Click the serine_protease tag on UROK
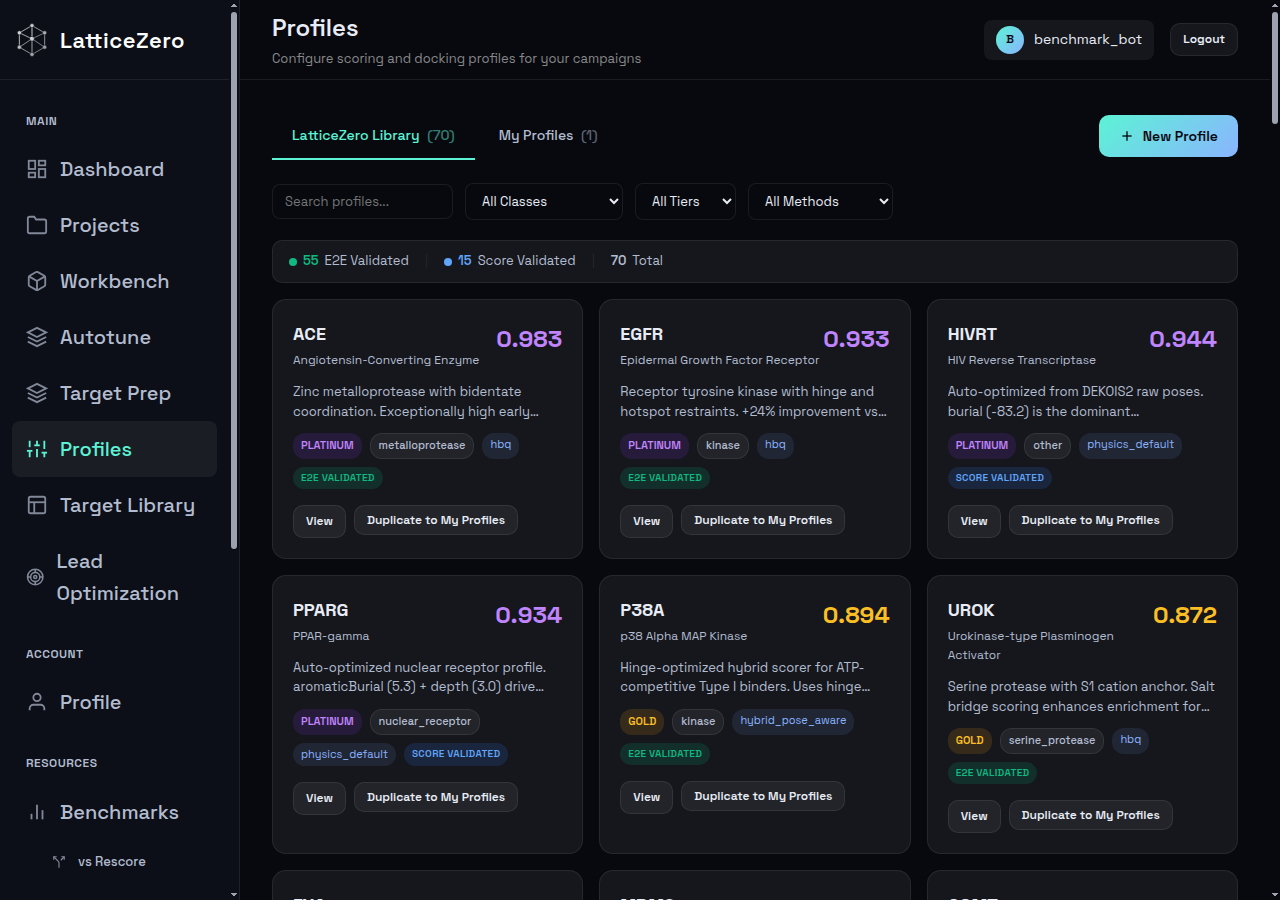 click(x=1052, y=740)
